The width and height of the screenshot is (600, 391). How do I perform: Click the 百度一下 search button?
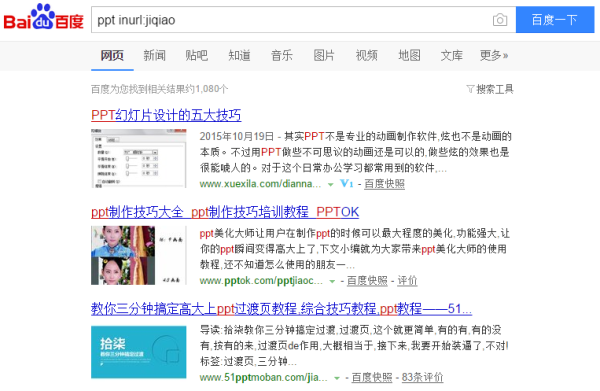pos(555,20)
